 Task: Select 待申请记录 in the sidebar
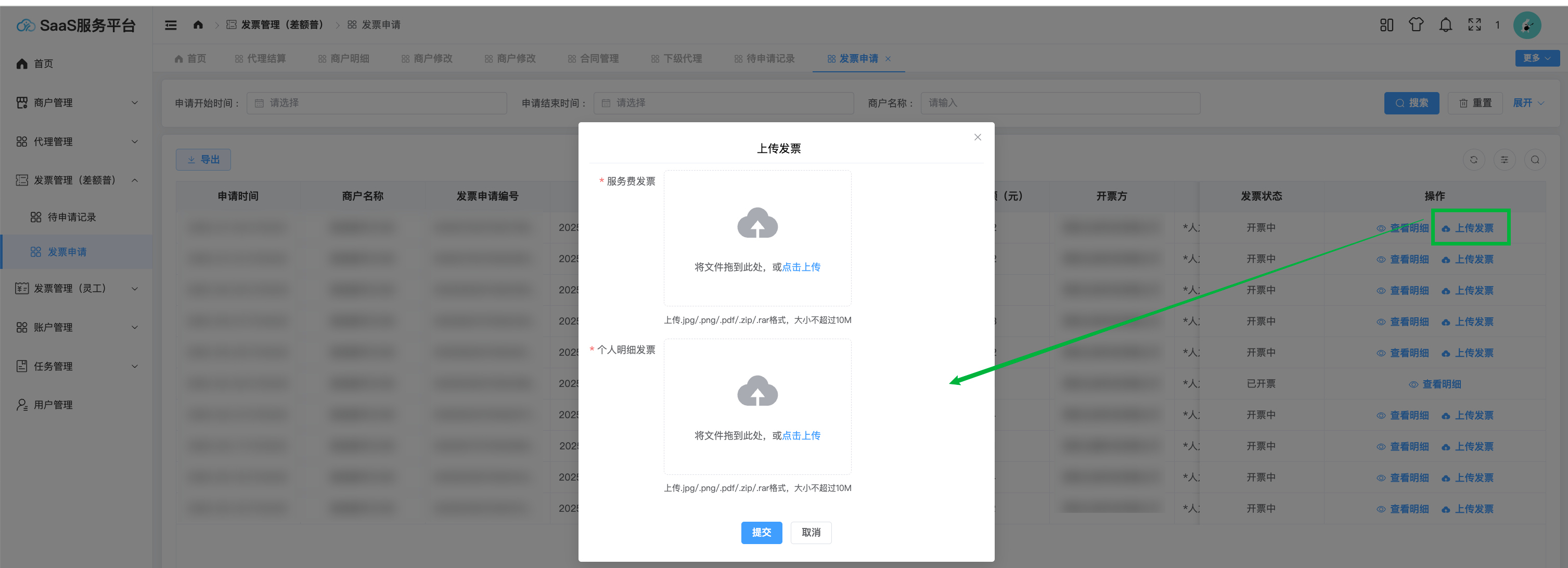(x=71, y=217)
